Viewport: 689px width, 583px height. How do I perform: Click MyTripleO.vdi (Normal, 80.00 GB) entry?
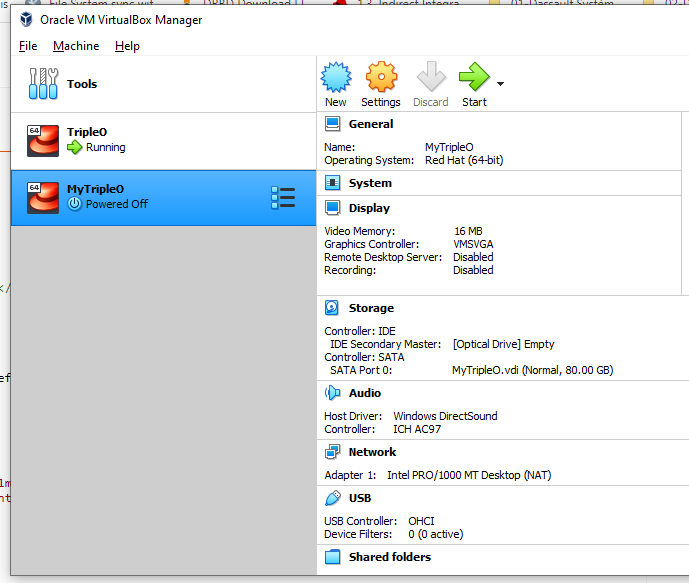pos(533,370)
